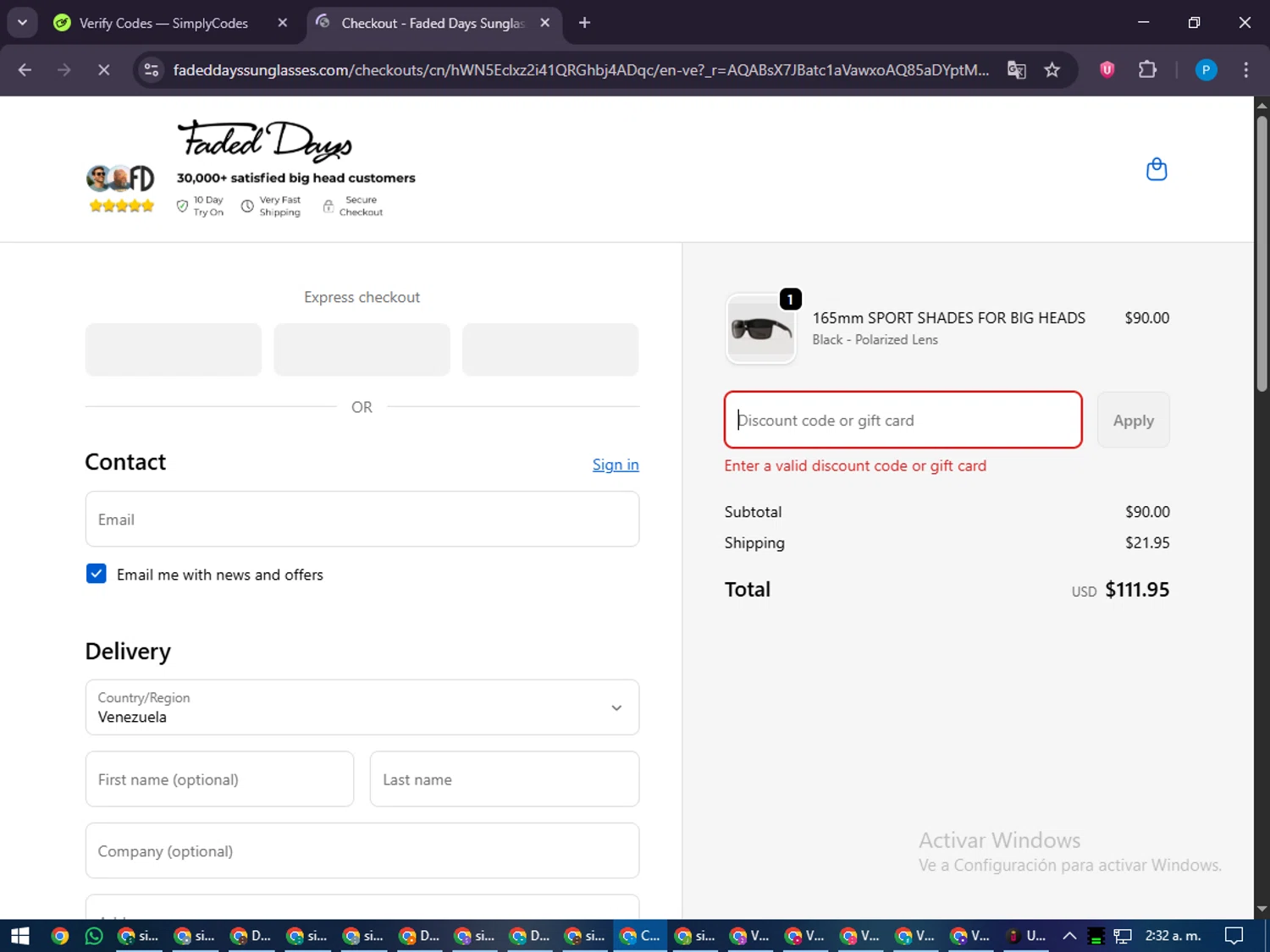Screen dimensions: 1270x952
Task: Focus the Discount code or gift card field
Action: 903,420
